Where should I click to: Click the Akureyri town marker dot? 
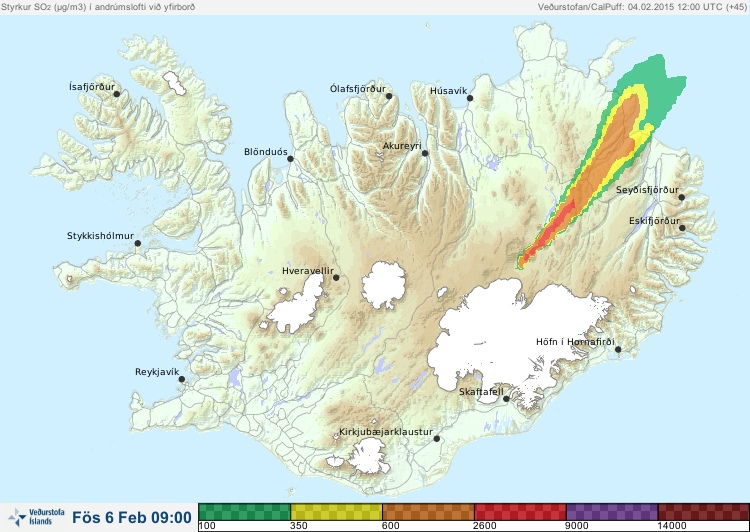pos(425,153)
